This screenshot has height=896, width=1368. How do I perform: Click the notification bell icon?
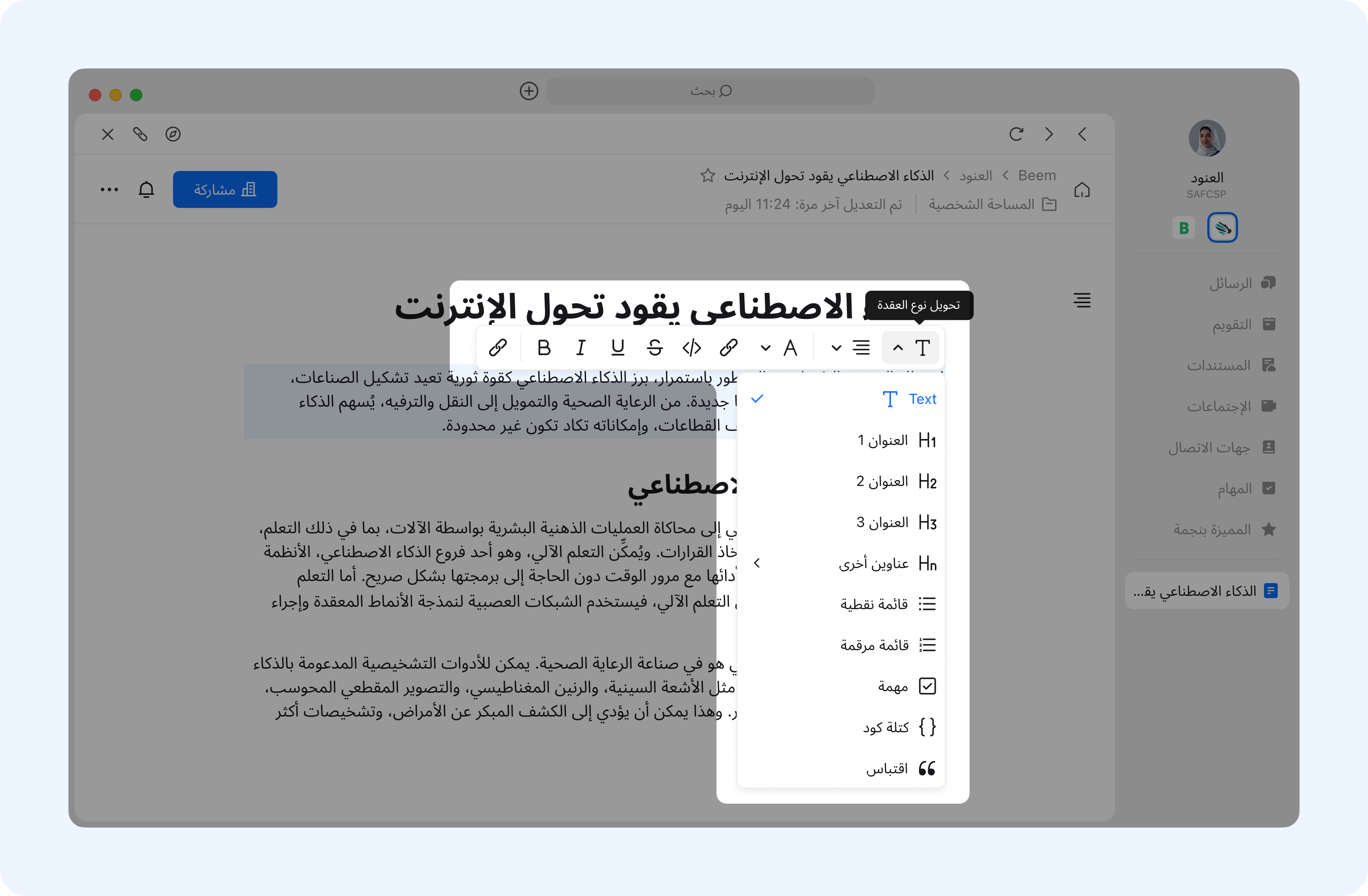(x=147, y=189)
